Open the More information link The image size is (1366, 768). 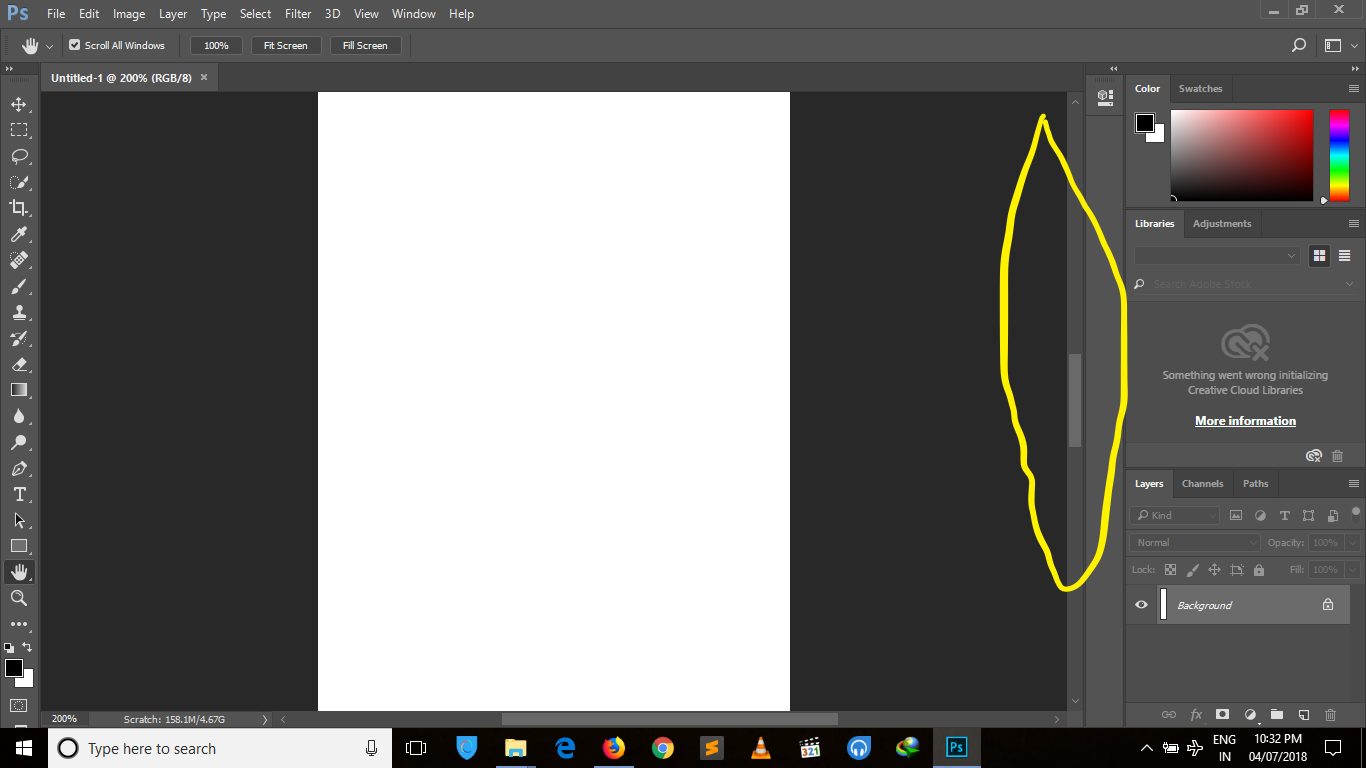(1244, 420)
